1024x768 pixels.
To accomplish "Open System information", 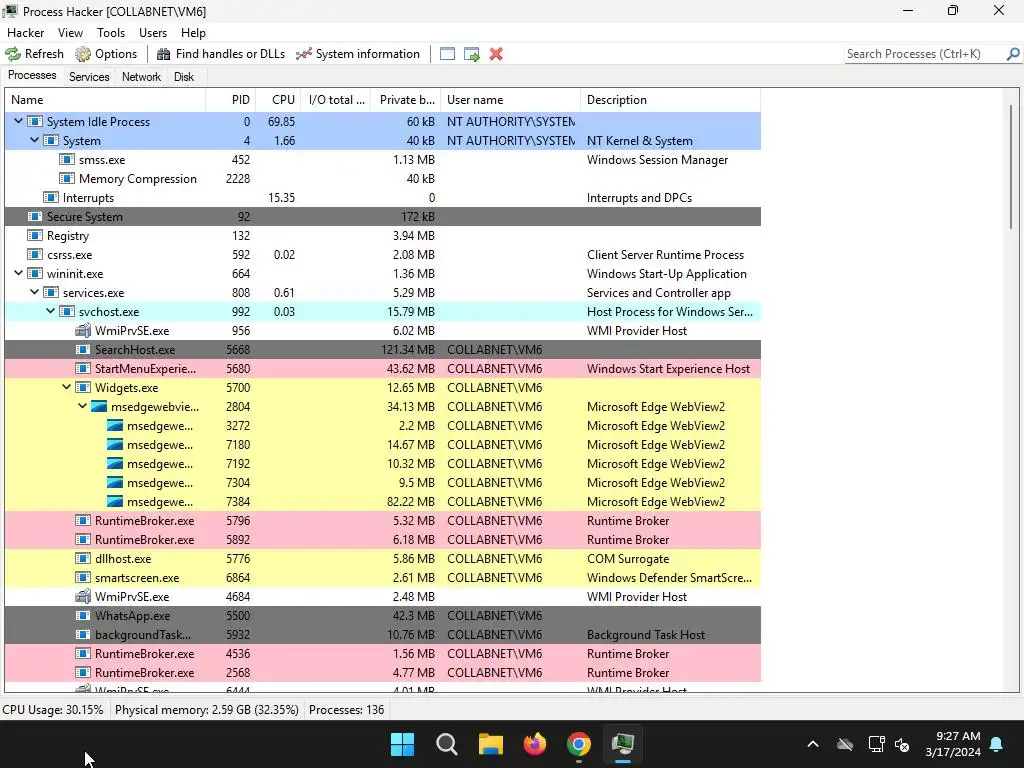I will point(358,54).
